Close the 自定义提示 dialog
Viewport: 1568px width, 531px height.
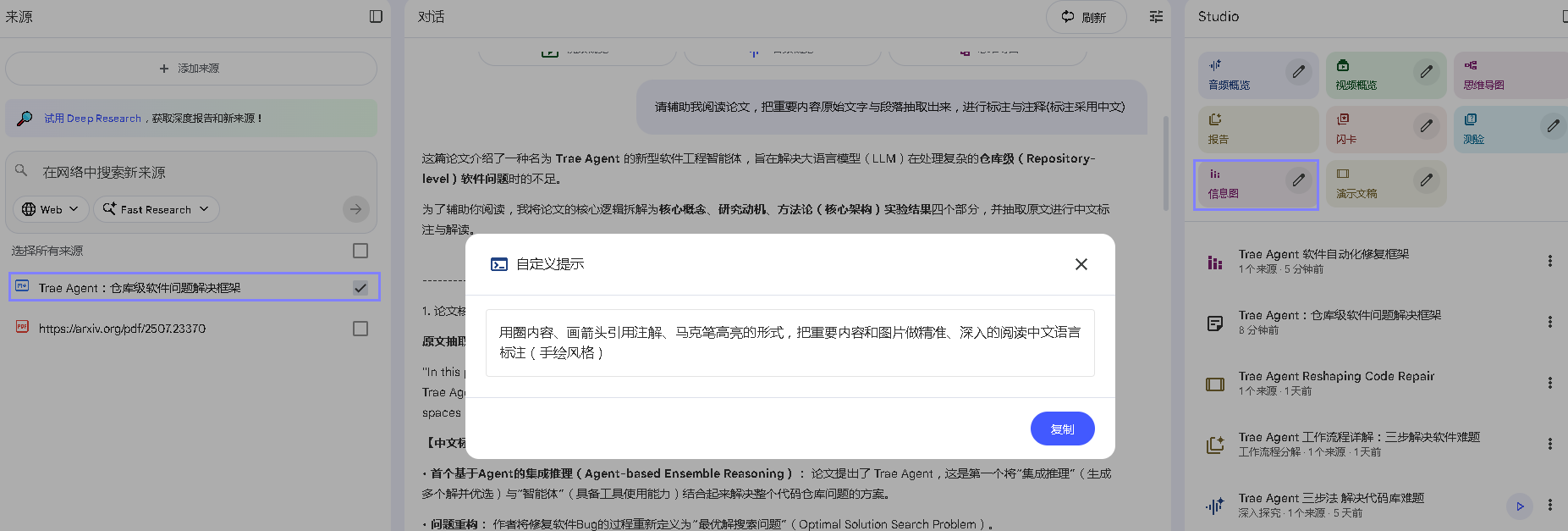1081,264
